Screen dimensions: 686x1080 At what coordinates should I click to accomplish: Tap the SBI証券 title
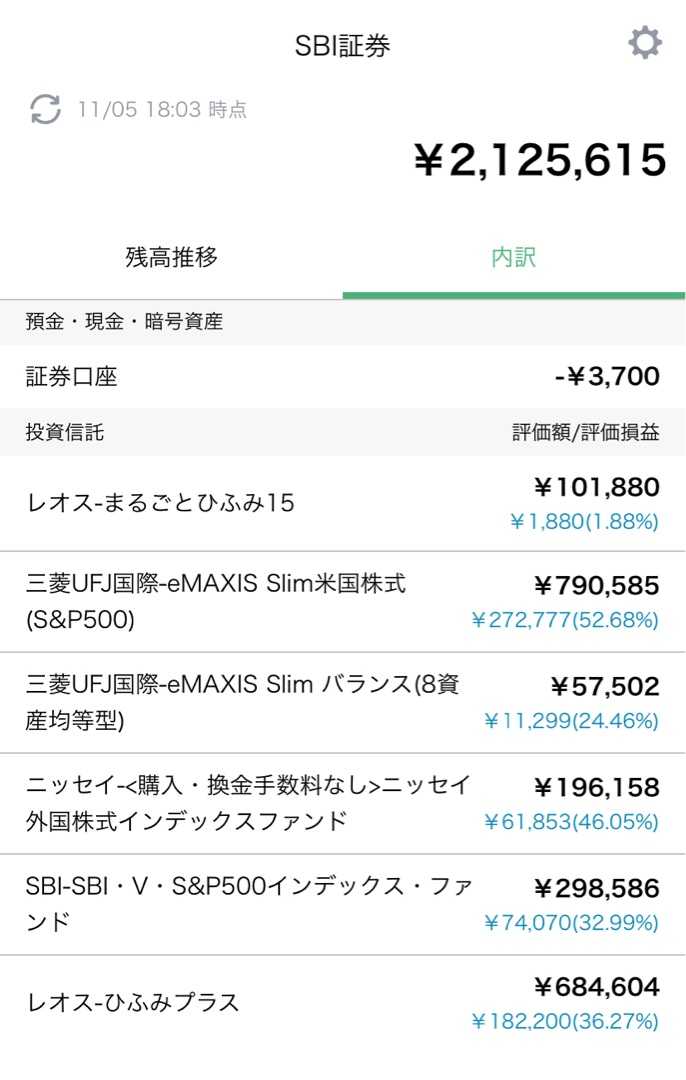coord(342,45)
